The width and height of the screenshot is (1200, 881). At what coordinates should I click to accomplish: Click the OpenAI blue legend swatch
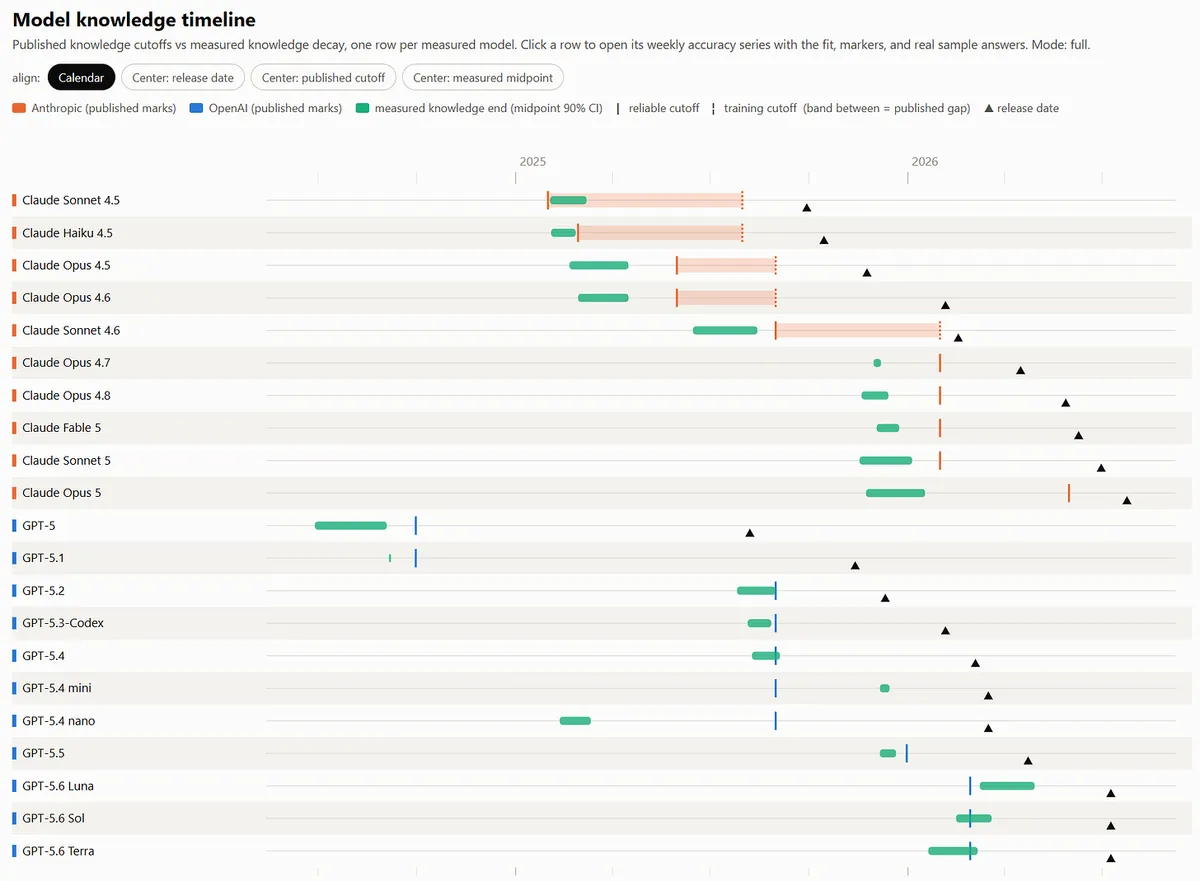click(196, 108)
